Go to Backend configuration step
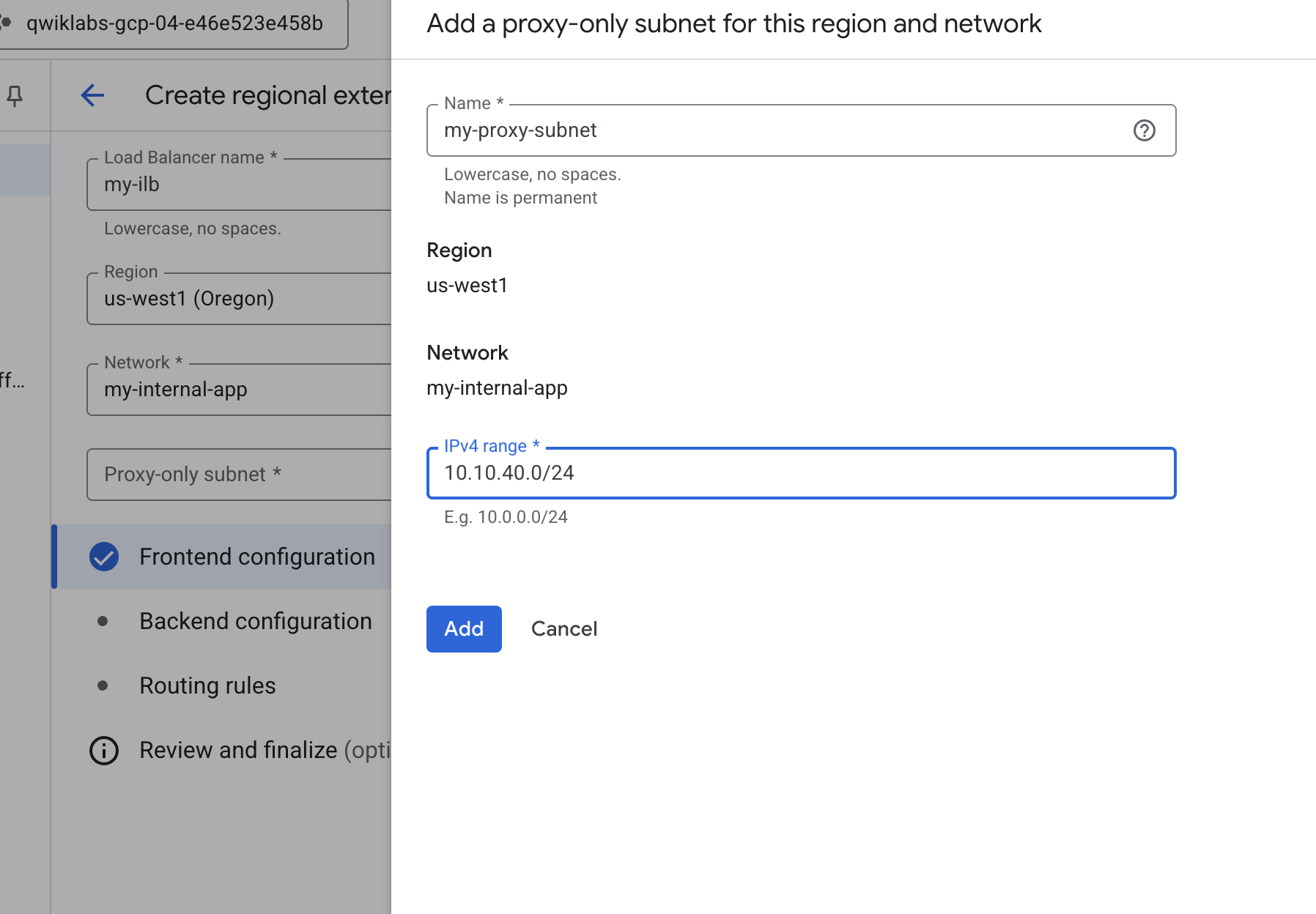 [255, 621]
